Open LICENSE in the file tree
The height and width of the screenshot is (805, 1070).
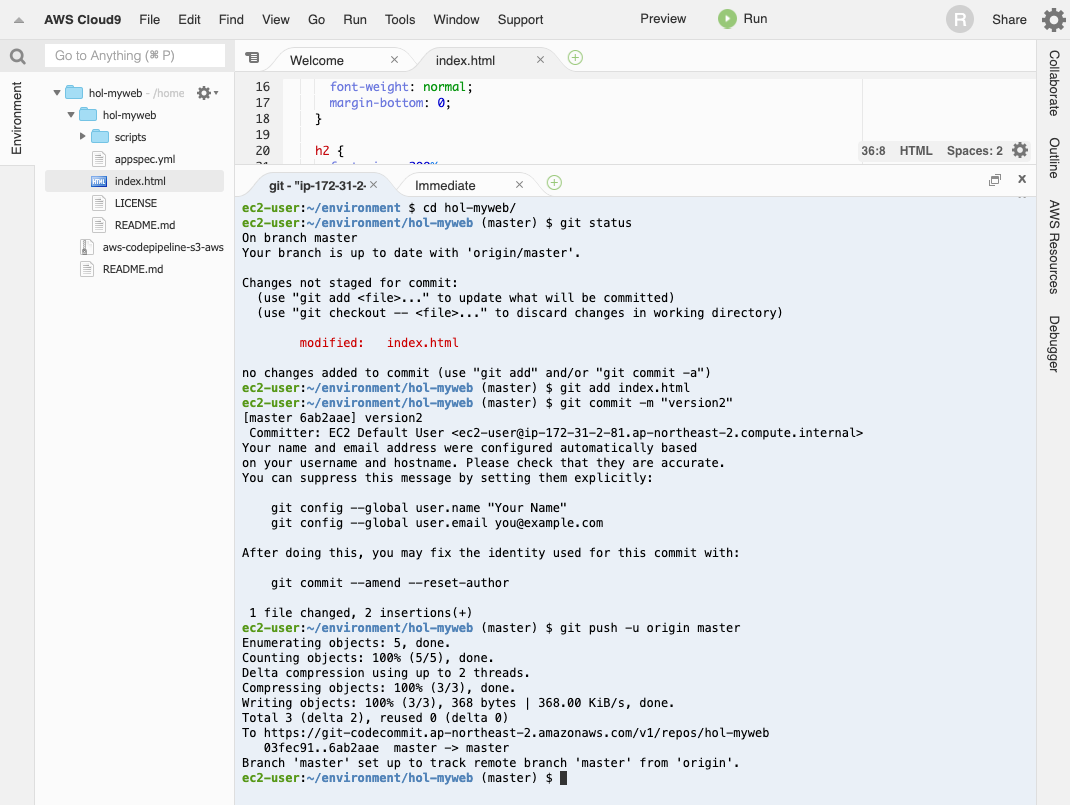(136, 203)
